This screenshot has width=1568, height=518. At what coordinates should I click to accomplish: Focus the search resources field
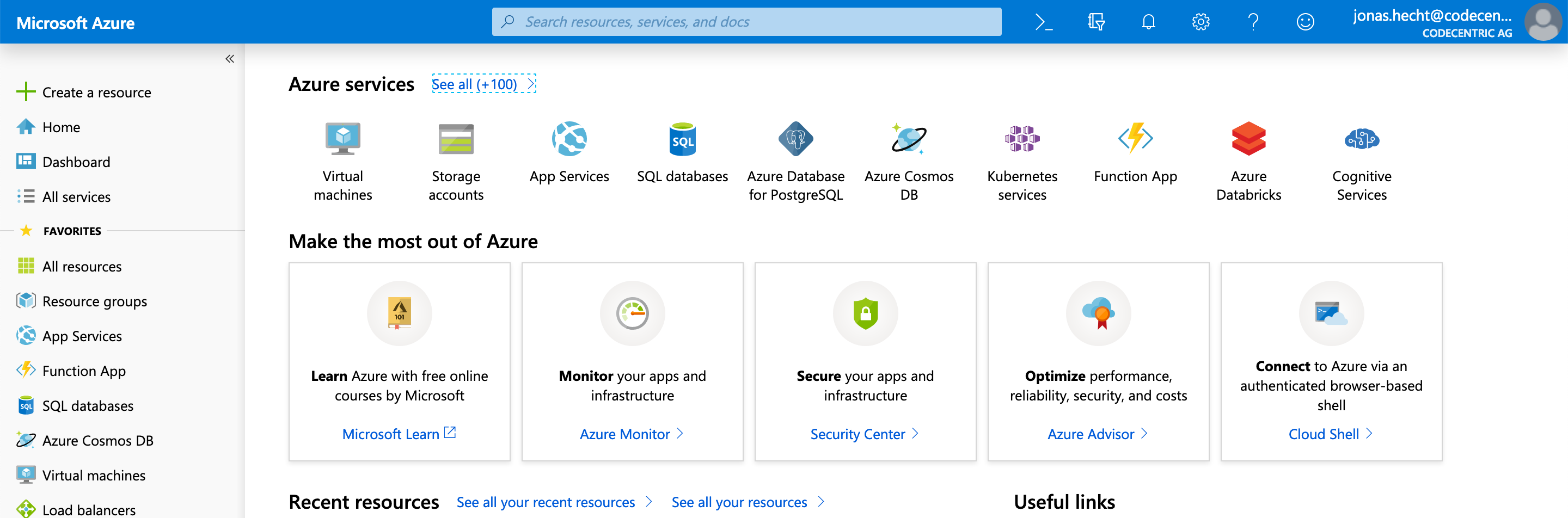pos(746,22)
